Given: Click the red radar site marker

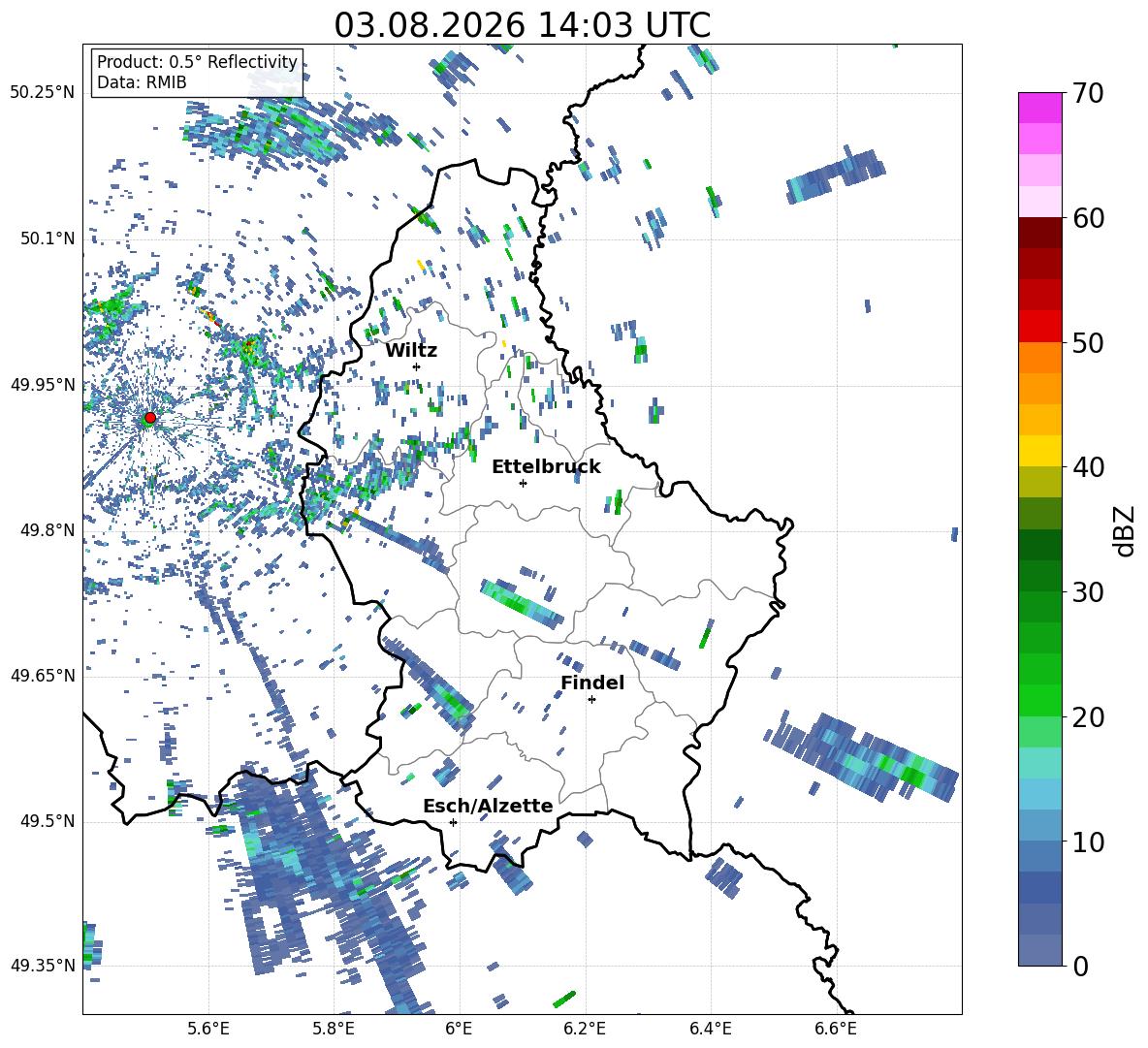Looking at the screenshot, I should [x=149, y=418].
